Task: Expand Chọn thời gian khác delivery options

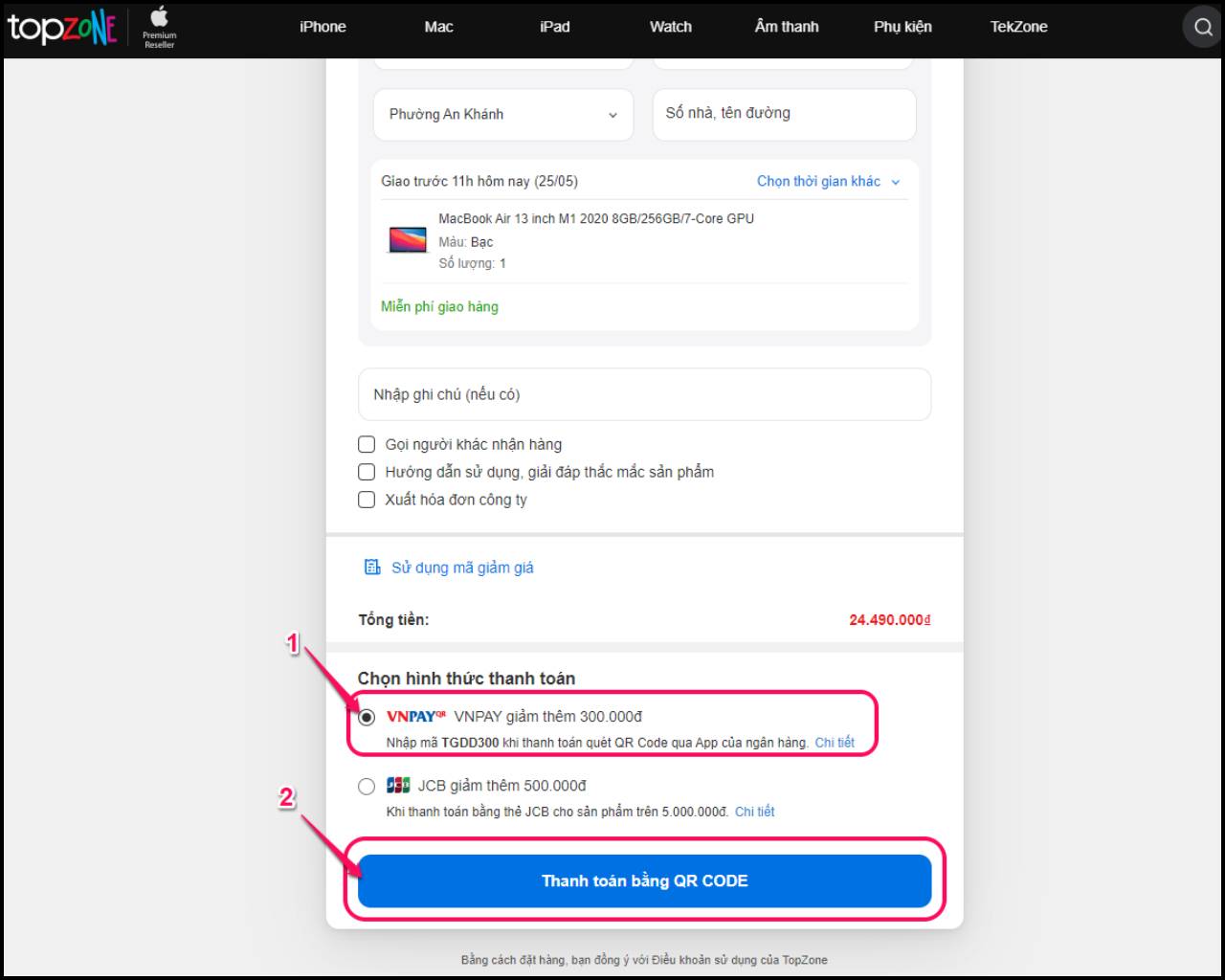Action: click(x=829, y=182)
